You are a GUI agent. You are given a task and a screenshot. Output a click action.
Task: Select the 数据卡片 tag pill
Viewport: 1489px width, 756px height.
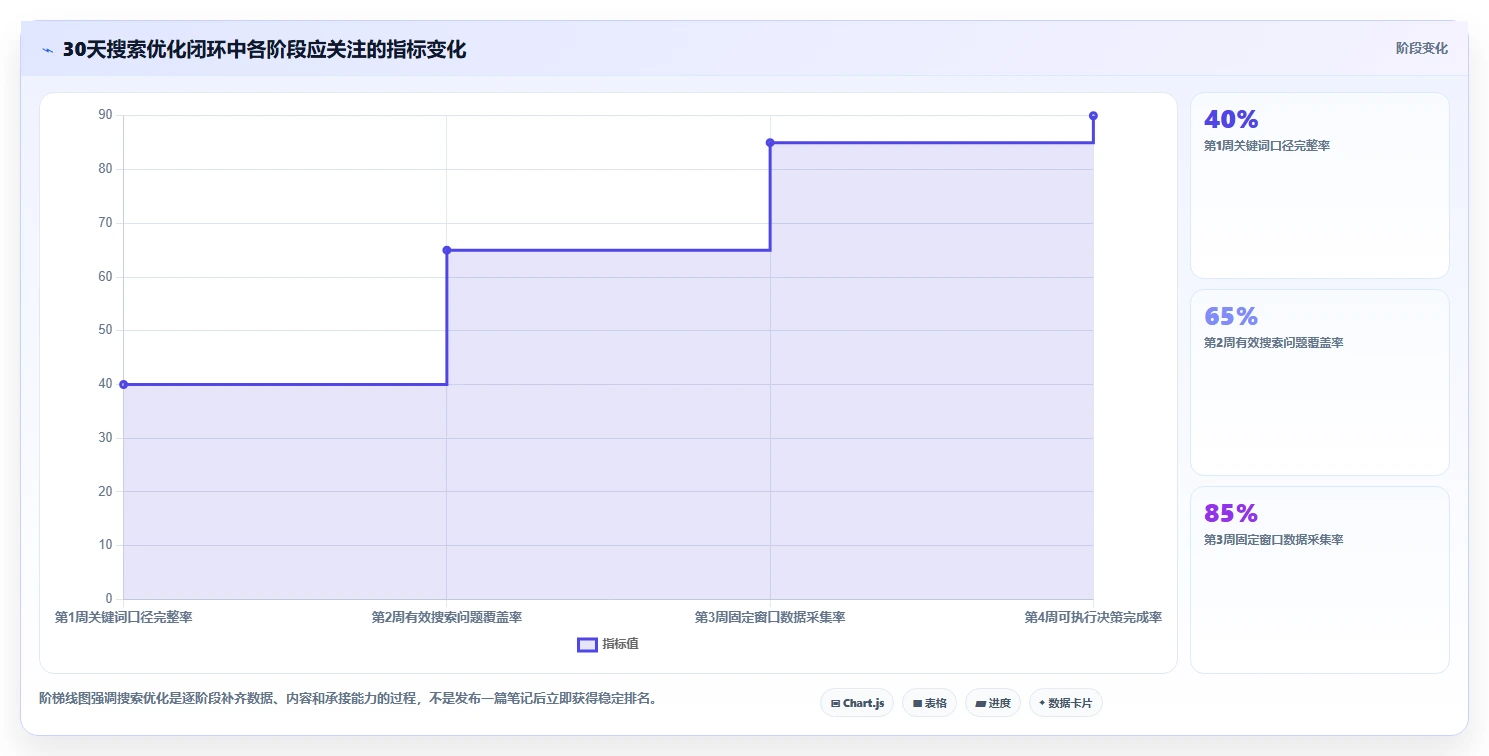click(x=1066, y=703)
